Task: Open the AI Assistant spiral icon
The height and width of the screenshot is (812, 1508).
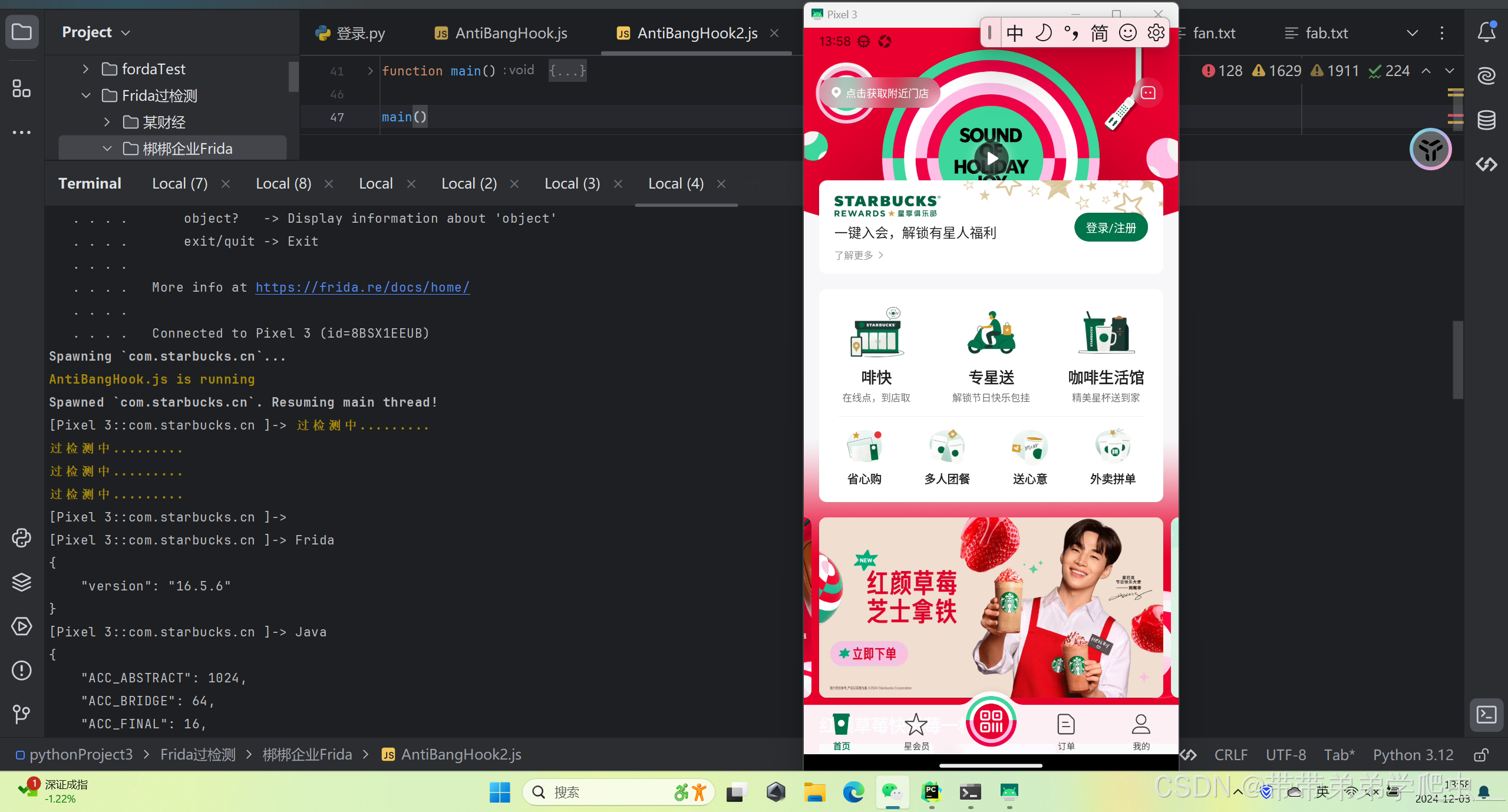Action: (x=1486, y=76)
